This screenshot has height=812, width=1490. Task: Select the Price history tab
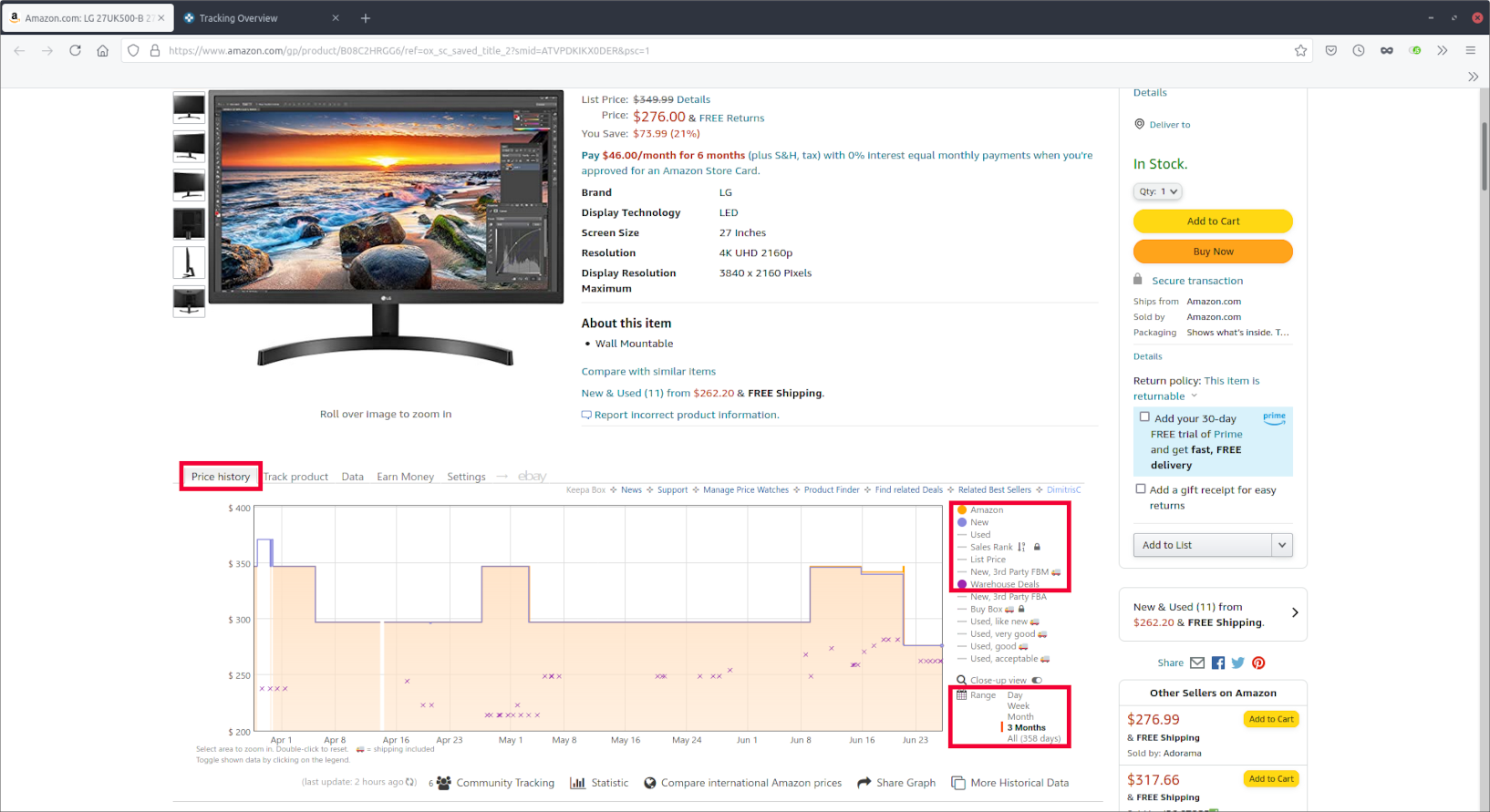click(221, 477)
